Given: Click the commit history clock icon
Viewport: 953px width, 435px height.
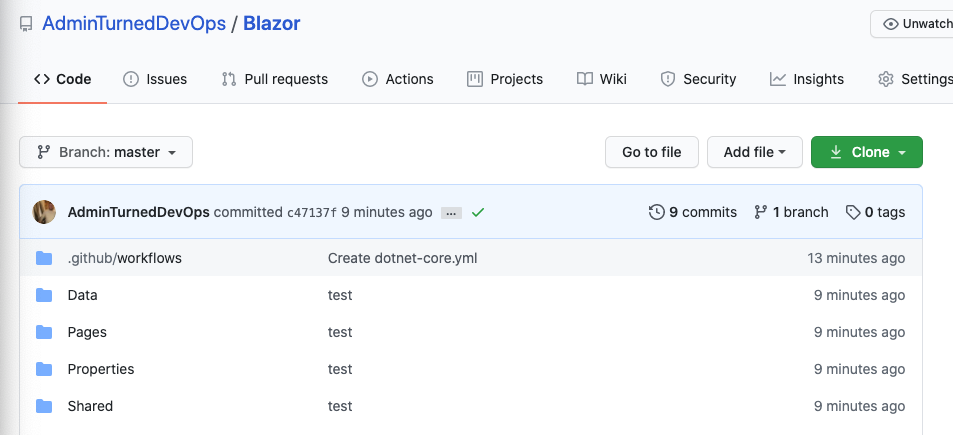Looking at the screenshot, I should 656,212.
